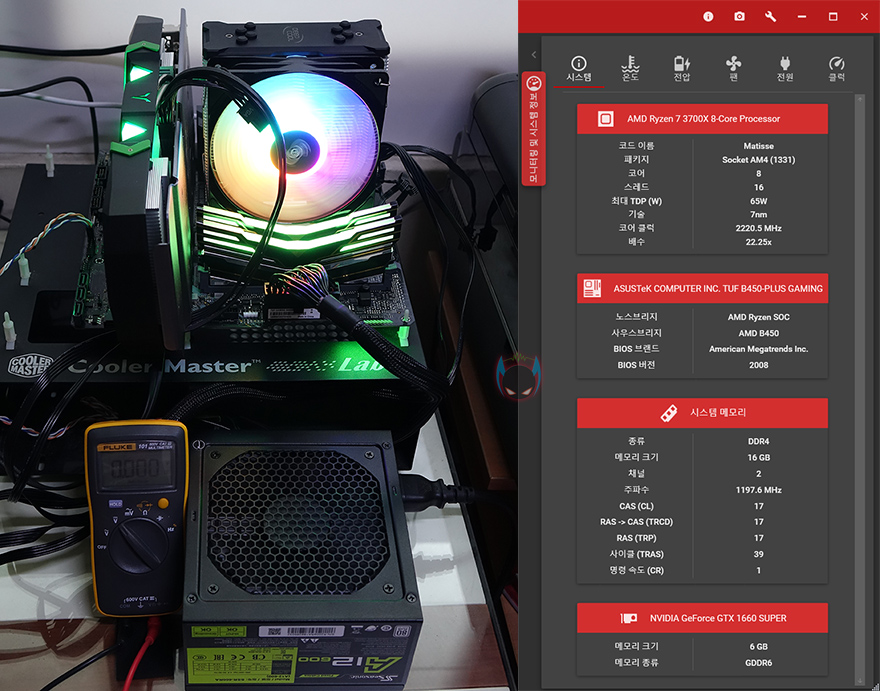
Task: Click the American Megatrends Inc. value
Action: coord(759,349)
